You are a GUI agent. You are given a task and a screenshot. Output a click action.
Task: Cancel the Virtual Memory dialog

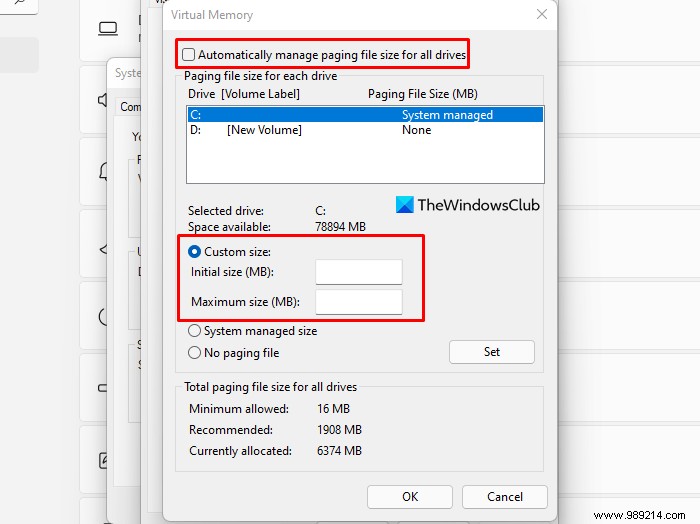click(x=504, y=497)
